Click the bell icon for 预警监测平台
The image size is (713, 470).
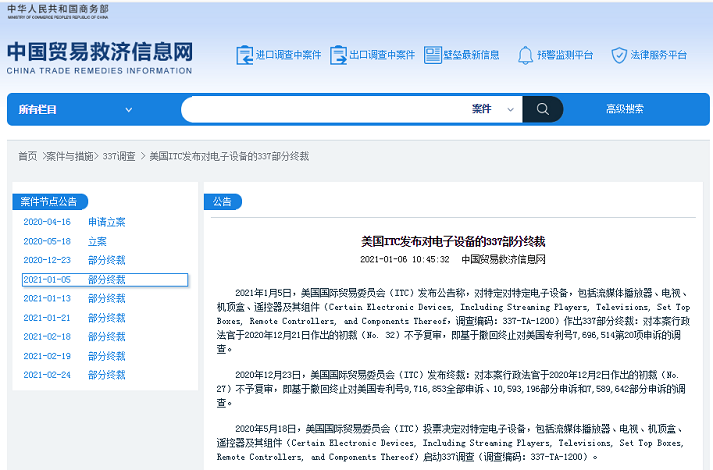[x=525, y=55]
